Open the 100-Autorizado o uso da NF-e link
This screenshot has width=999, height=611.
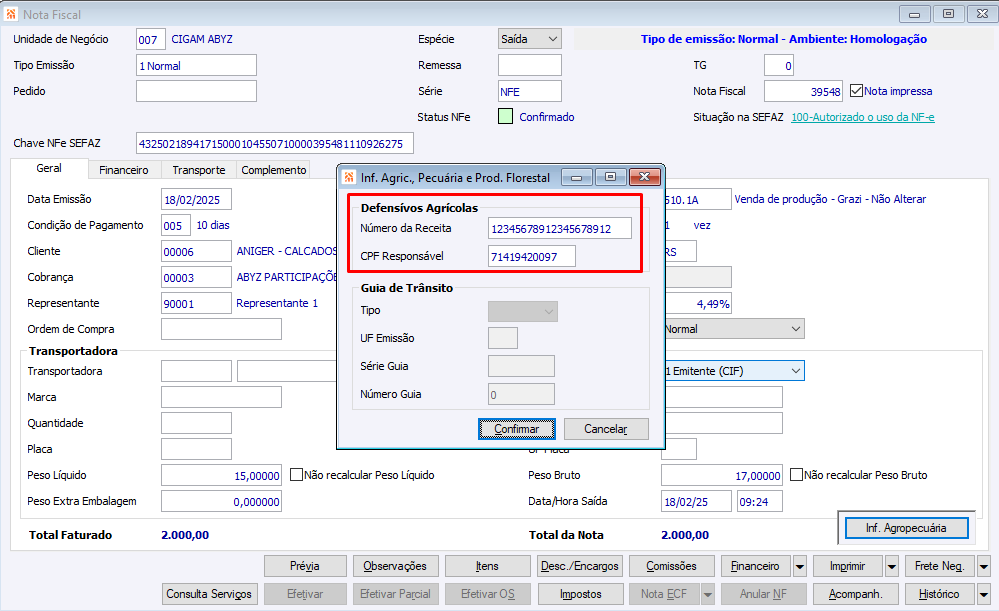[863, 117]
